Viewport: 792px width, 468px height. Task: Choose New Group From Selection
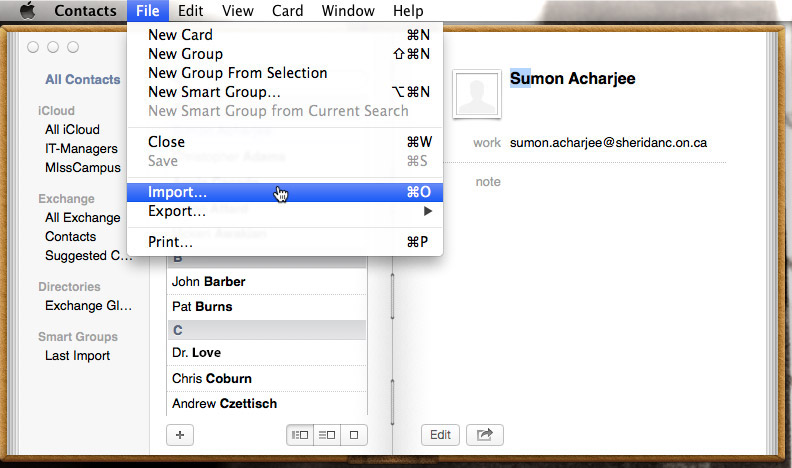click(285, 73)
